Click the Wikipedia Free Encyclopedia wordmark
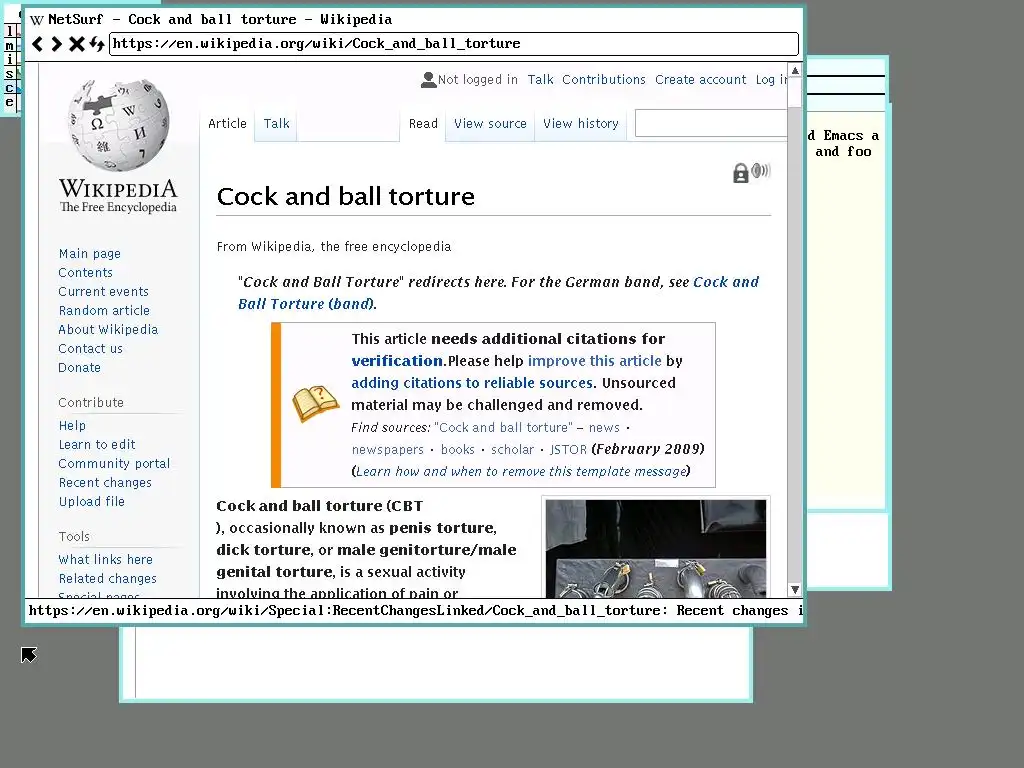The height and width of the screenshot is (768, 1024). click(118, 196)
